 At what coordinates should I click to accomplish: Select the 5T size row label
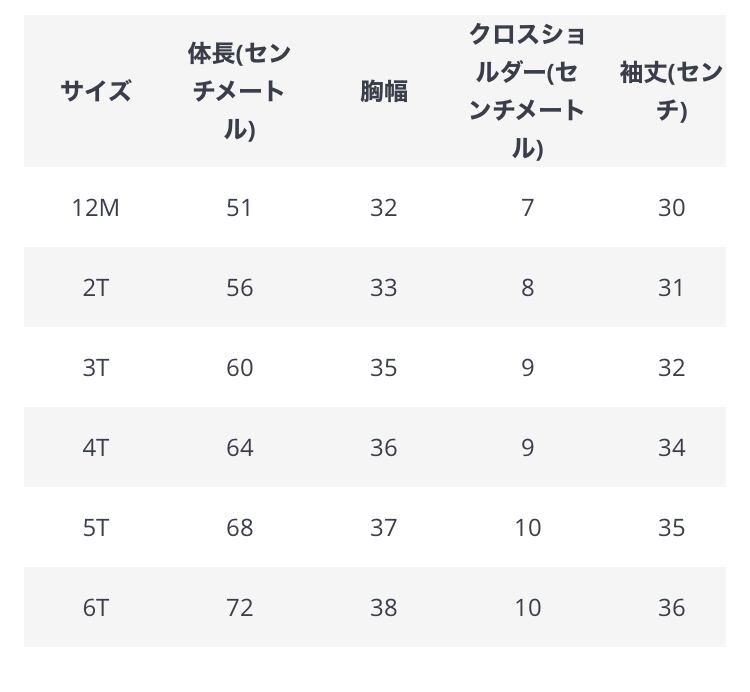tap(95, 528)
